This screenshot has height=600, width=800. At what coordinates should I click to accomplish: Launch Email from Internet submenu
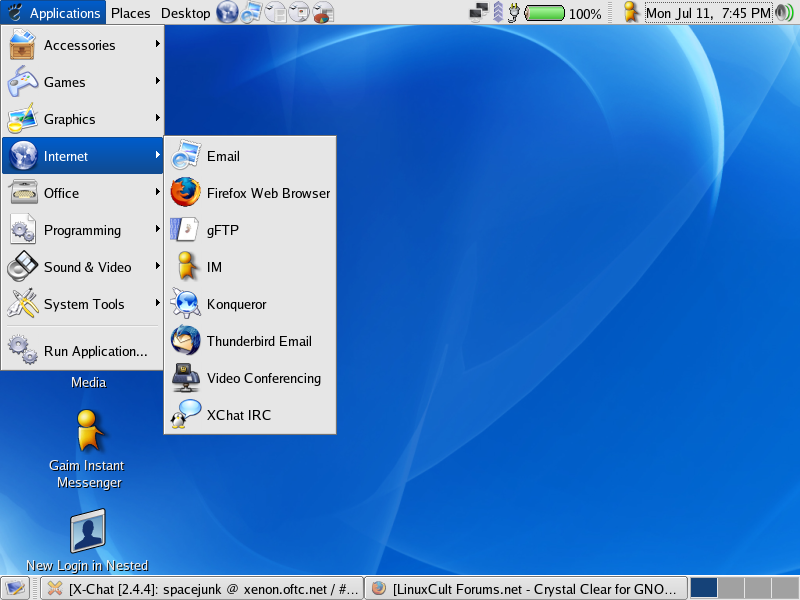[250, 156]
